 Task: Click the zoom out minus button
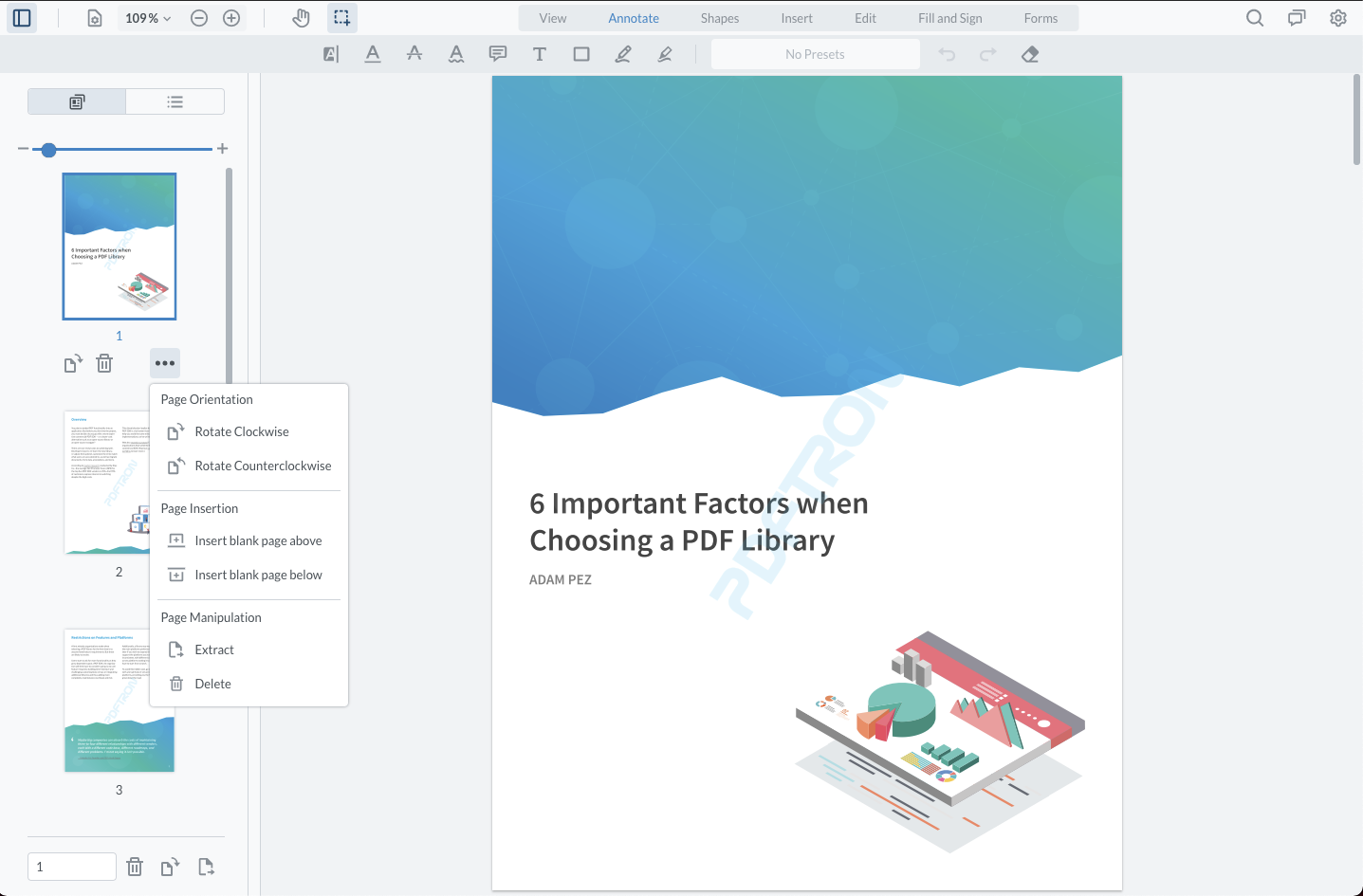199,18
